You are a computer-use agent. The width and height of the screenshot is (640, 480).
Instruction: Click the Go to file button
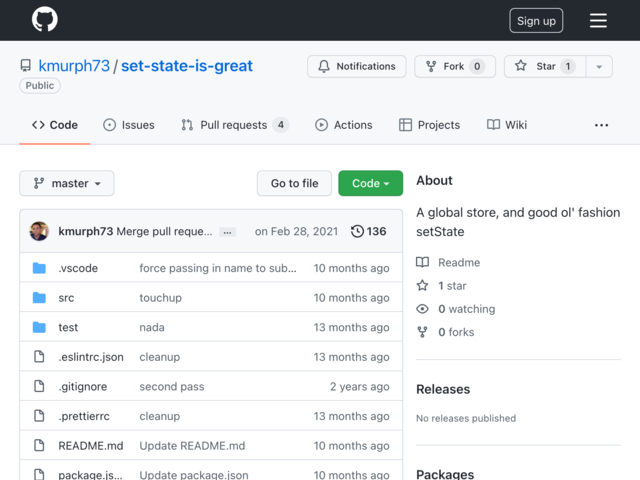[294, 183]
